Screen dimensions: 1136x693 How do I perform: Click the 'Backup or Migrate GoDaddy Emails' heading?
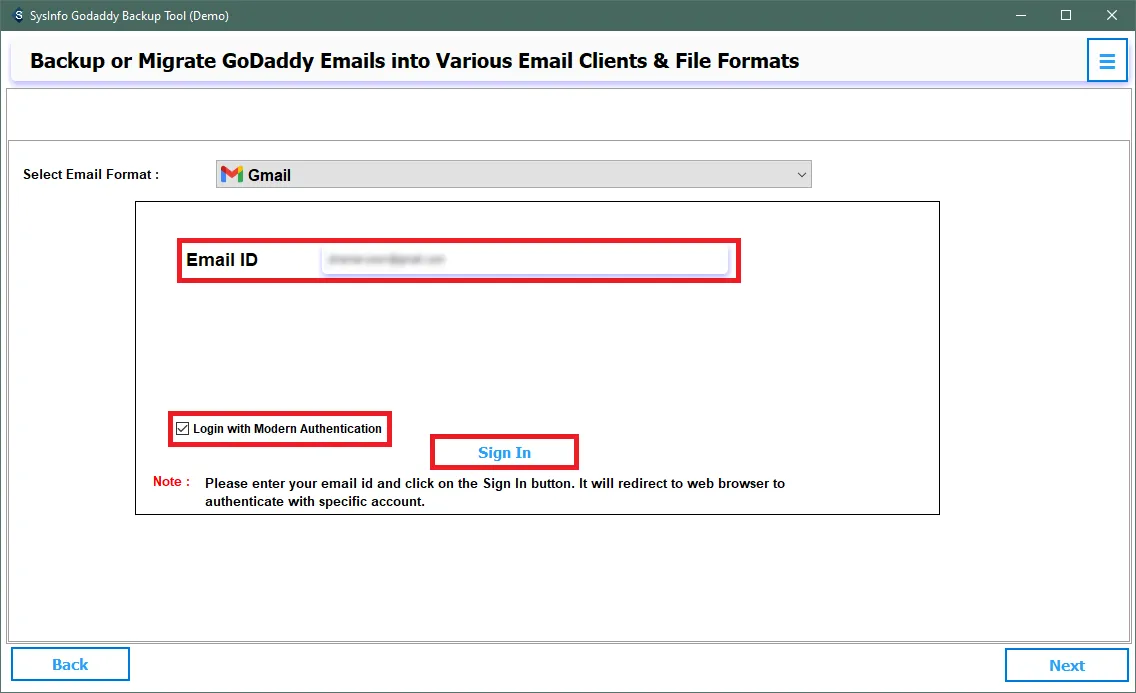click(x=414, y=61)
